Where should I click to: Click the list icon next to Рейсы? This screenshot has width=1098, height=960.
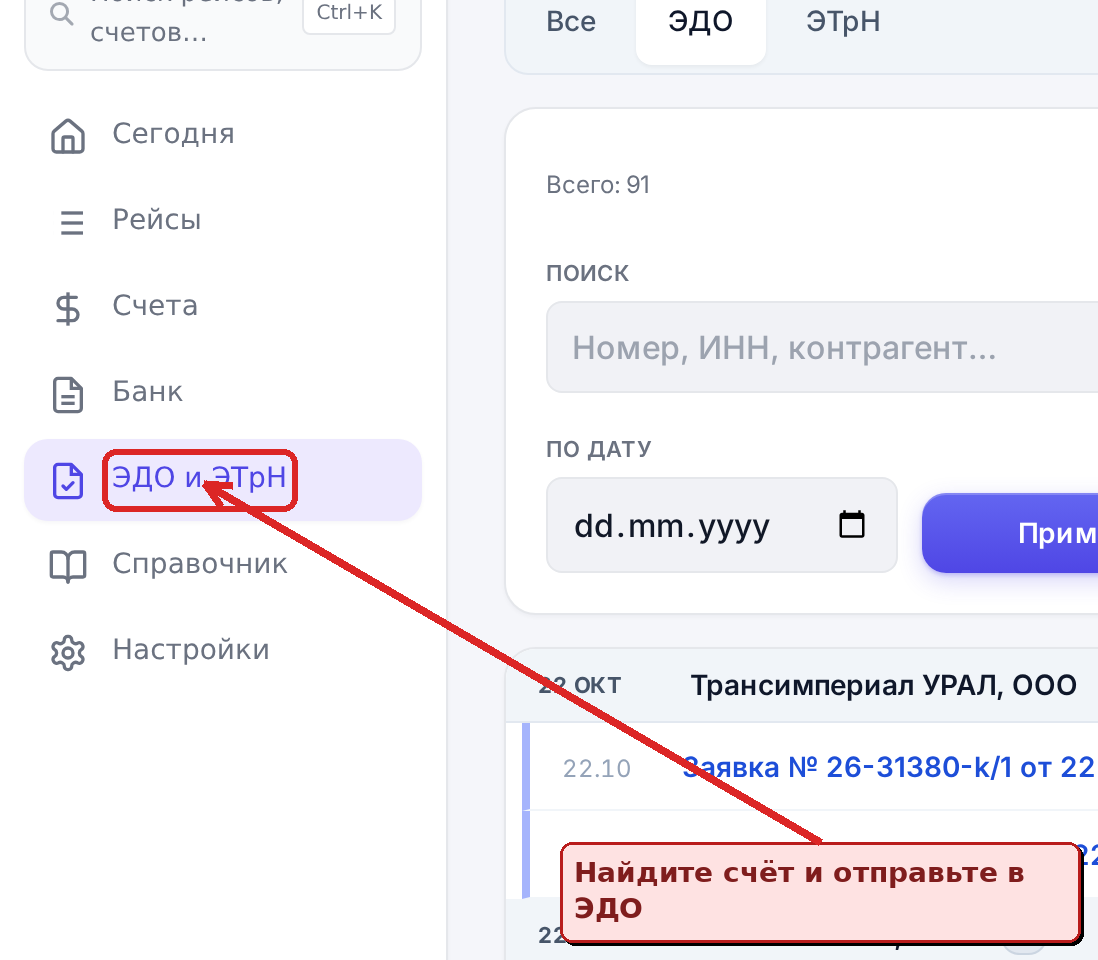pos(71,223)
